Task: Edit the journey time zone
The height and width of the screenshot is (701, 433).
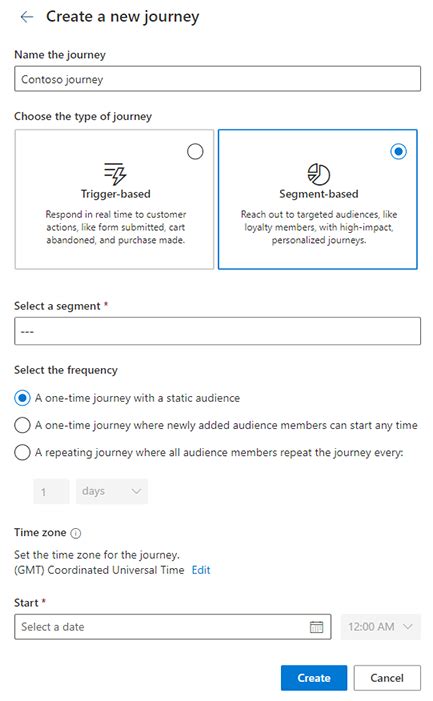Action: pos(201,570)
